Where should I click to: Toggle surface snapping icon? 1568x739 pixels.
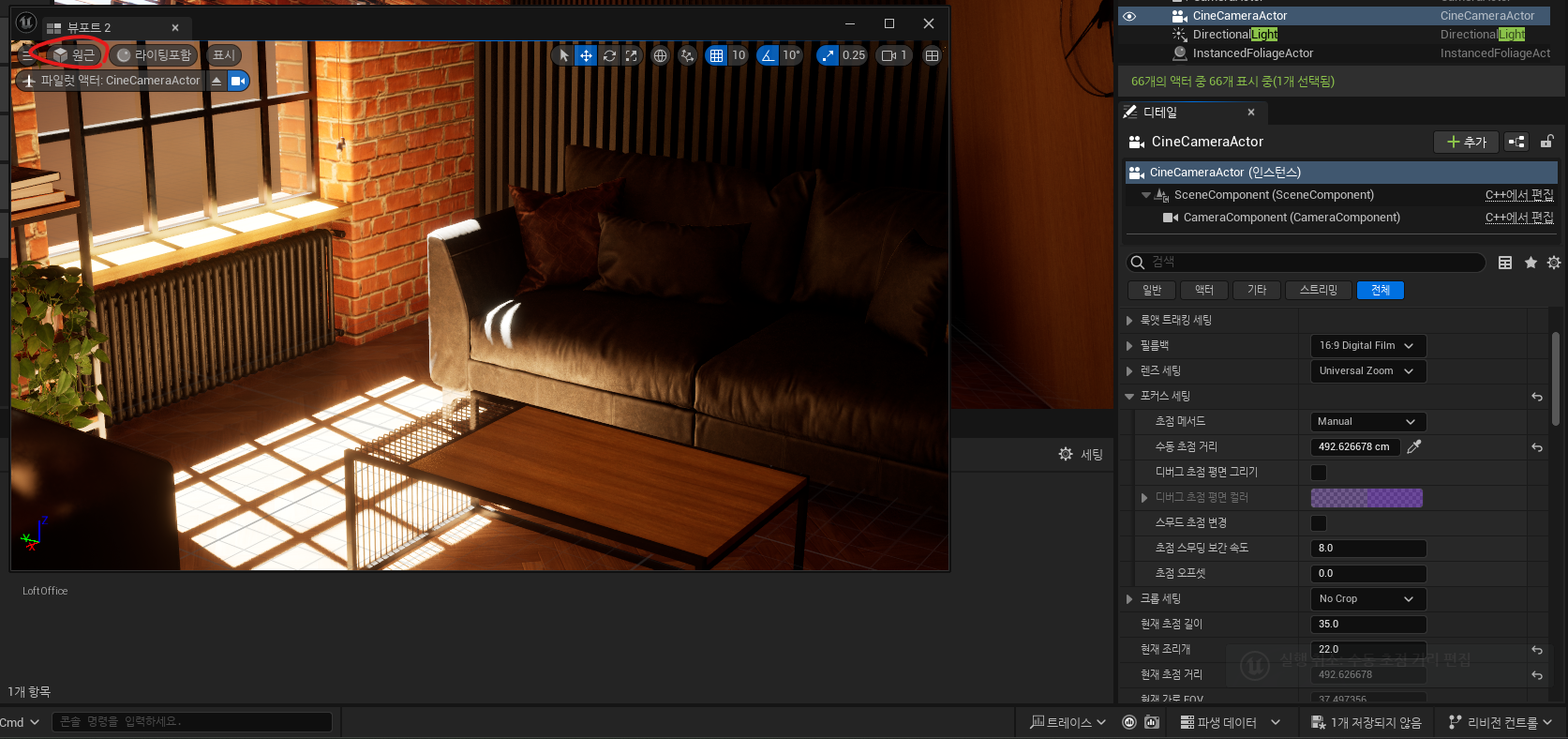click(x=687, y=55)
